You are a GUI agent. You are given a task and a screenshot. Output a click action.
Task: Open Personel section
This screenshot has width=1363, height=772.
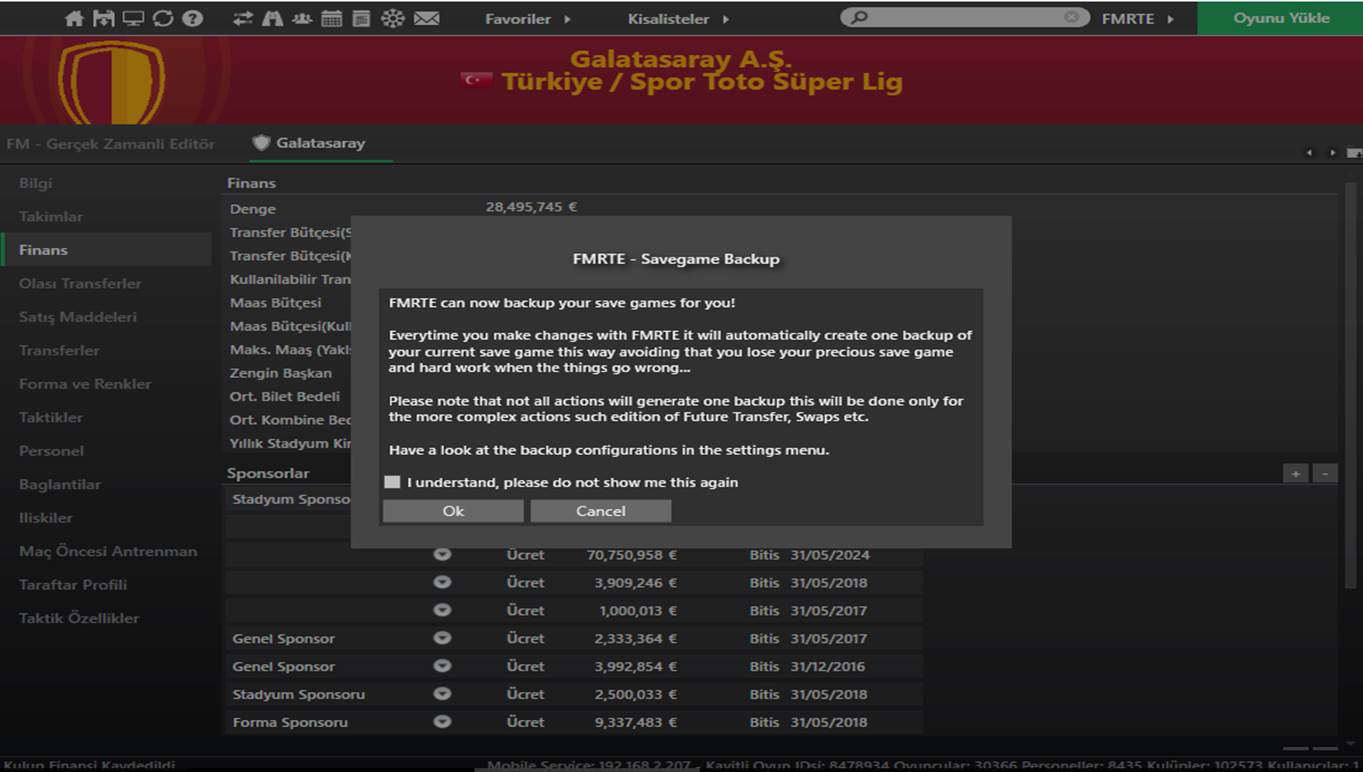pos(51,451)
